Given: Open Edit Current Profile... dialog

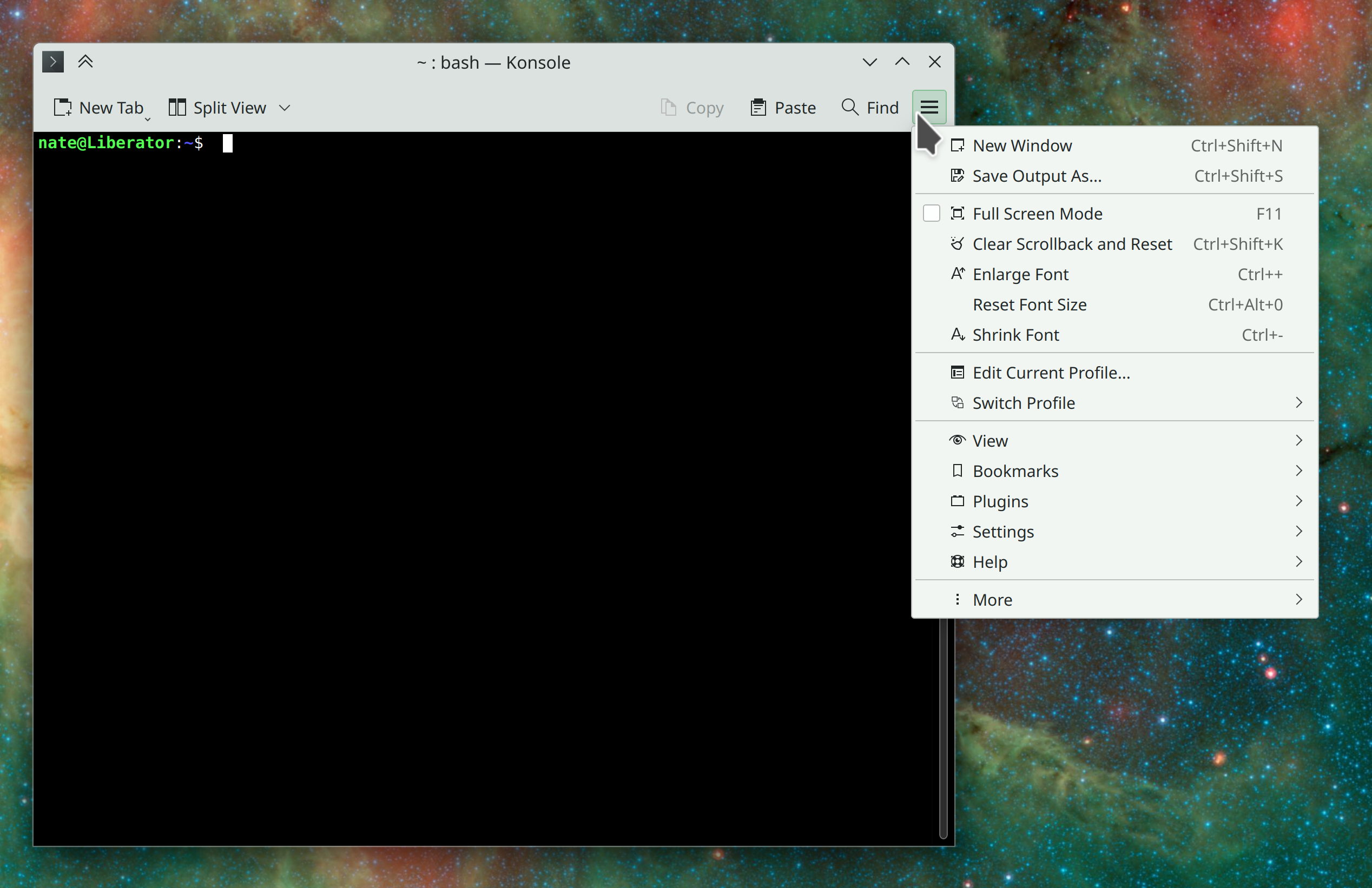Looking at the screenshot, I should (x=1051, y=373).
